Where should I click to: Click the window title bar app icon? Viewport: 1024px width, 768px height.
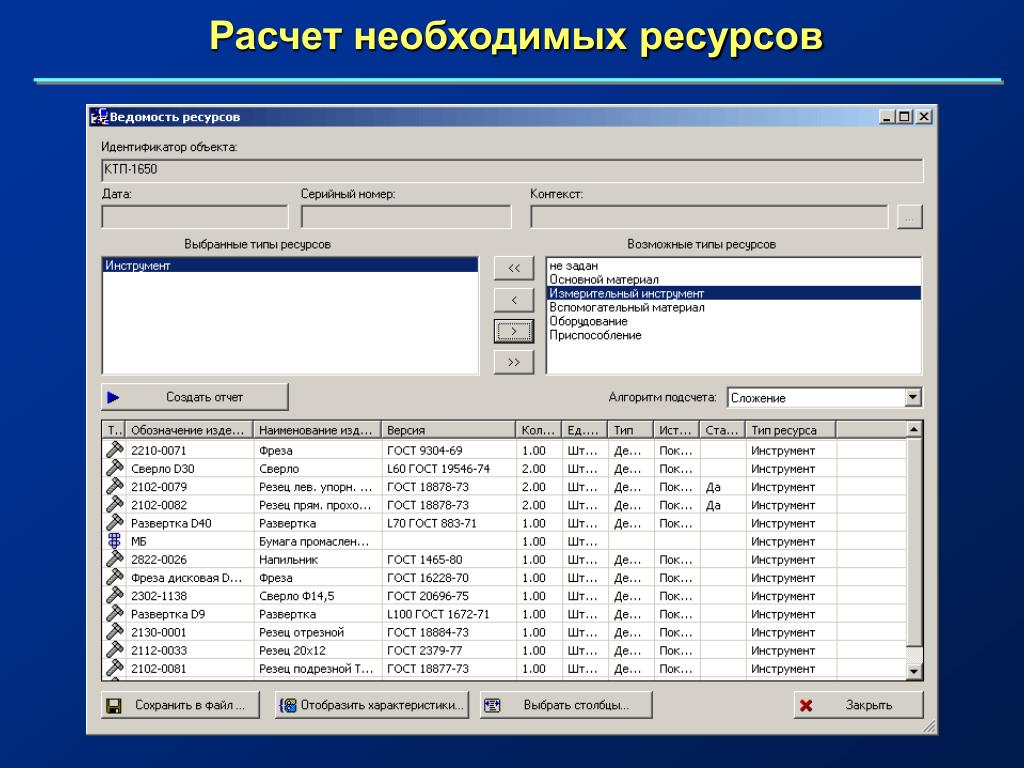tap(98, 116)
